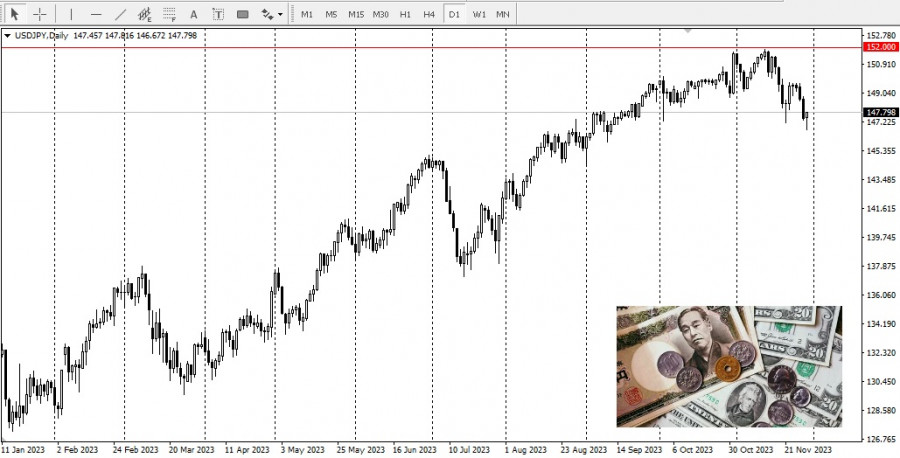Viewport: 900px width, 458px height.
Task: Switch chart to MN monthly timeframe
Action: tap(503, 14)
